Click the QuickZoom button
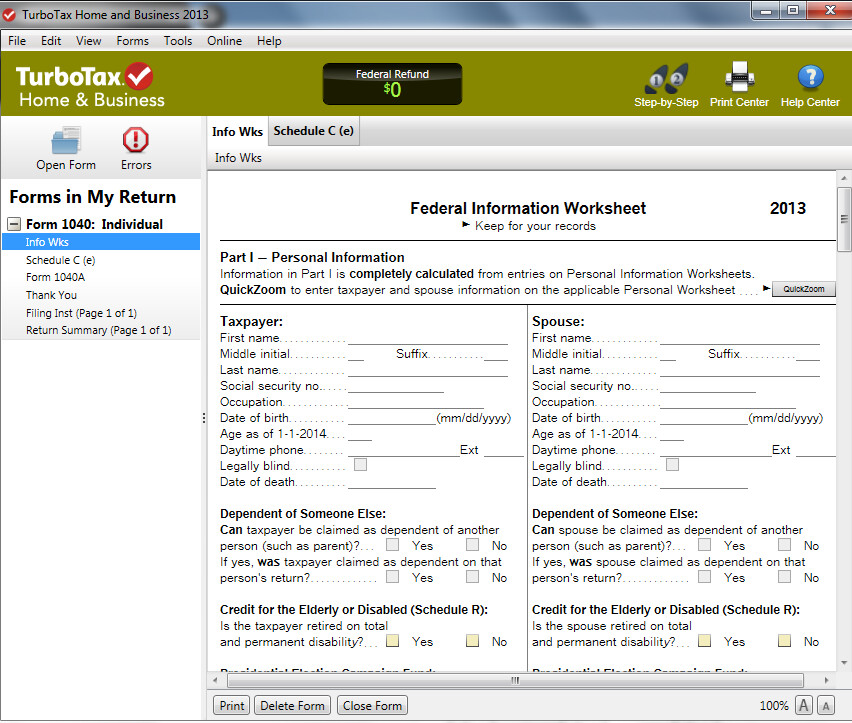Screen dimensions: 852x723 pyautogui.click(x=803, y=289)
